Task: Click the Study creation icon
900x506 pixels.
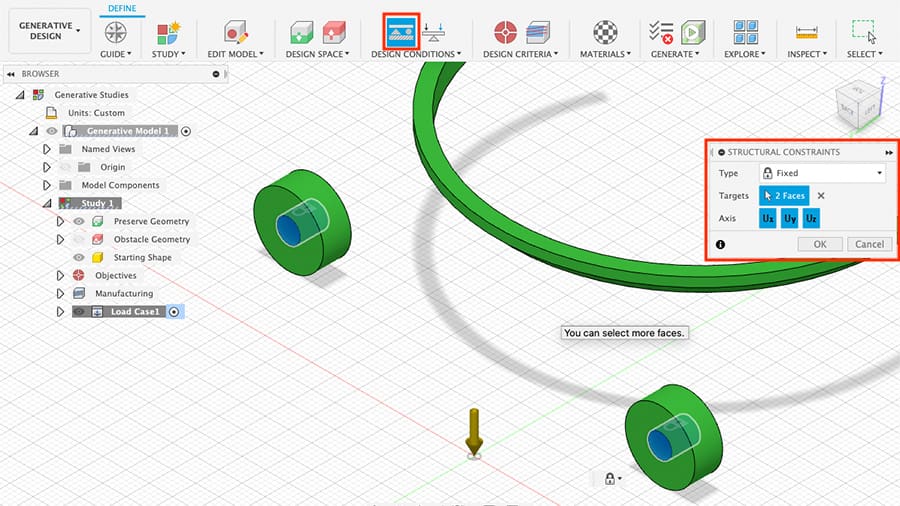Action: click(169, 33)
